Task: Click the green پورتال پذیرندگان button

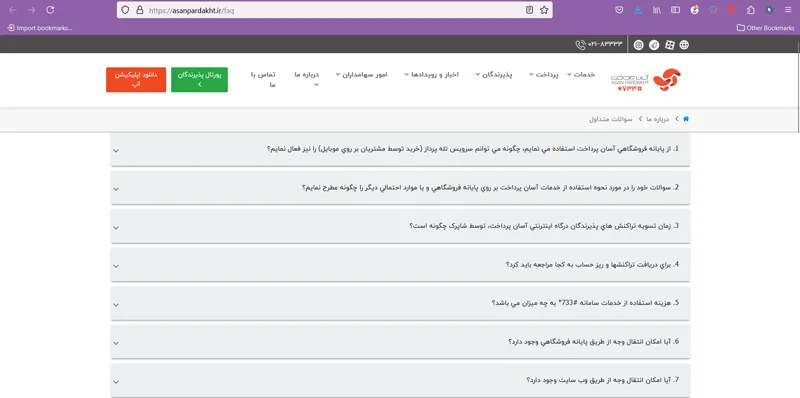Action: click(x=199, y=80)
